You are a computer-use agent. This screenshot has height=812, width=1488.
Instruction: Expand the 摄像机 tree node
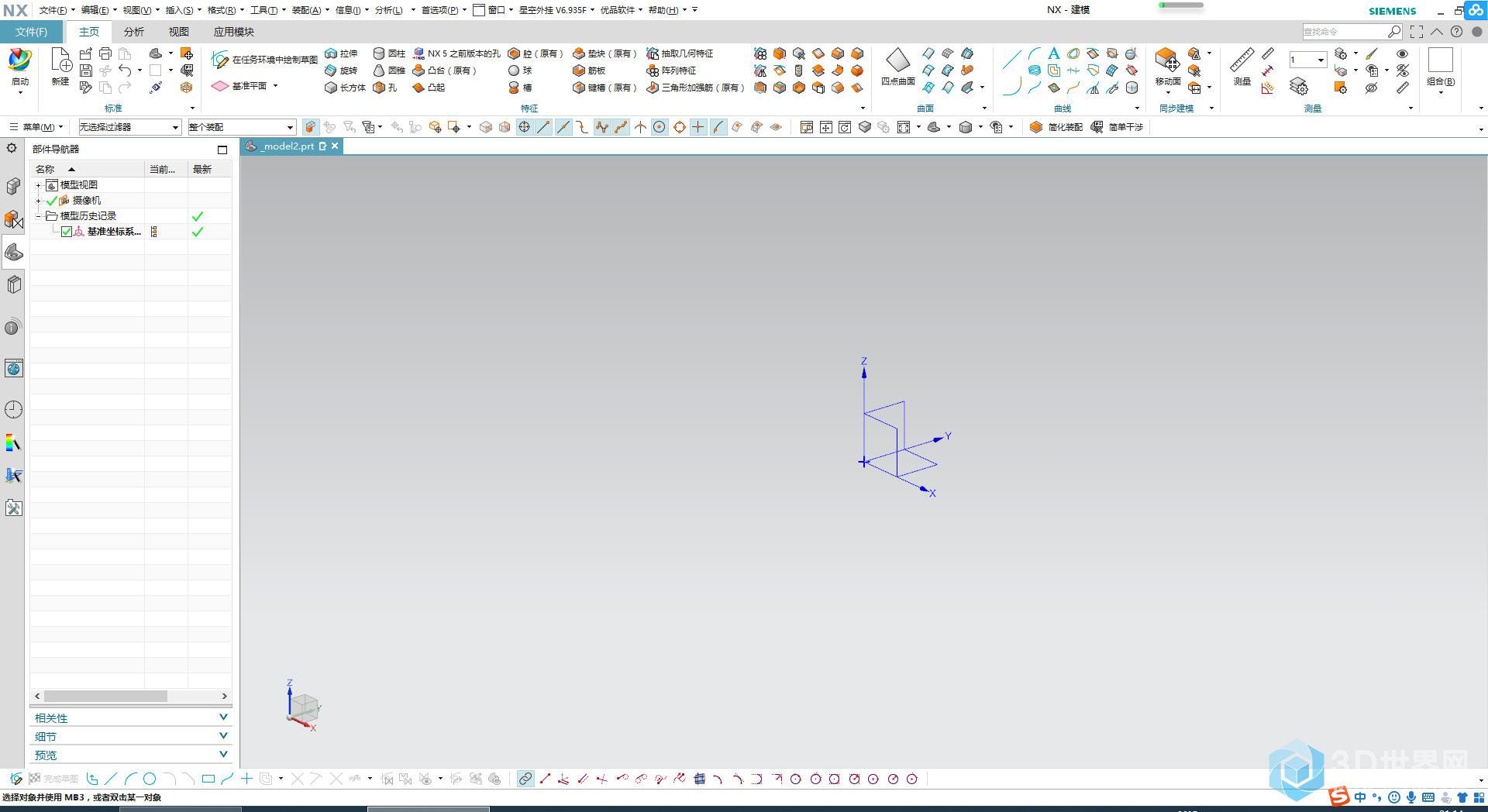click(38, 201)
